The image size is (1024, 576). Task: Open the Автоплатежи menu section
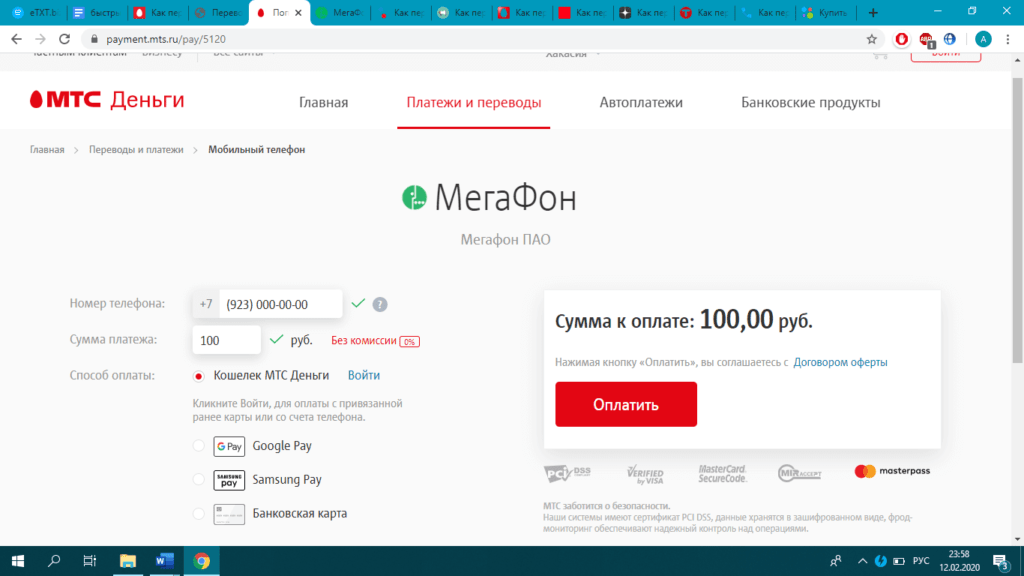tap(641, 102)
